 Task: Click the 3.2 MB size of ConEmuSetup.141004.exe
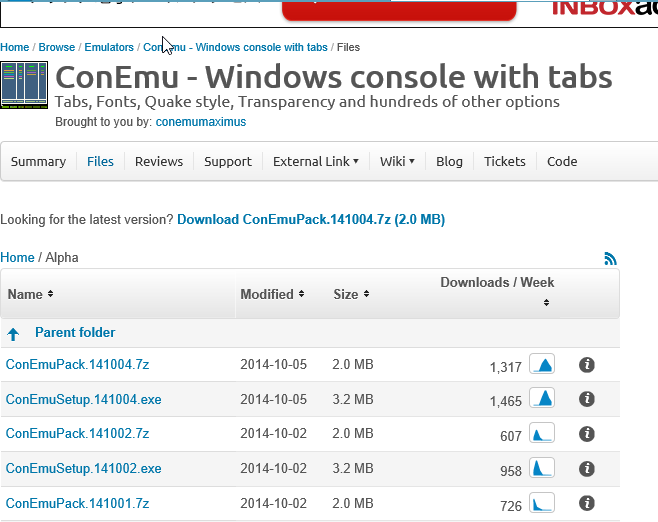click(x=353, y=399)
